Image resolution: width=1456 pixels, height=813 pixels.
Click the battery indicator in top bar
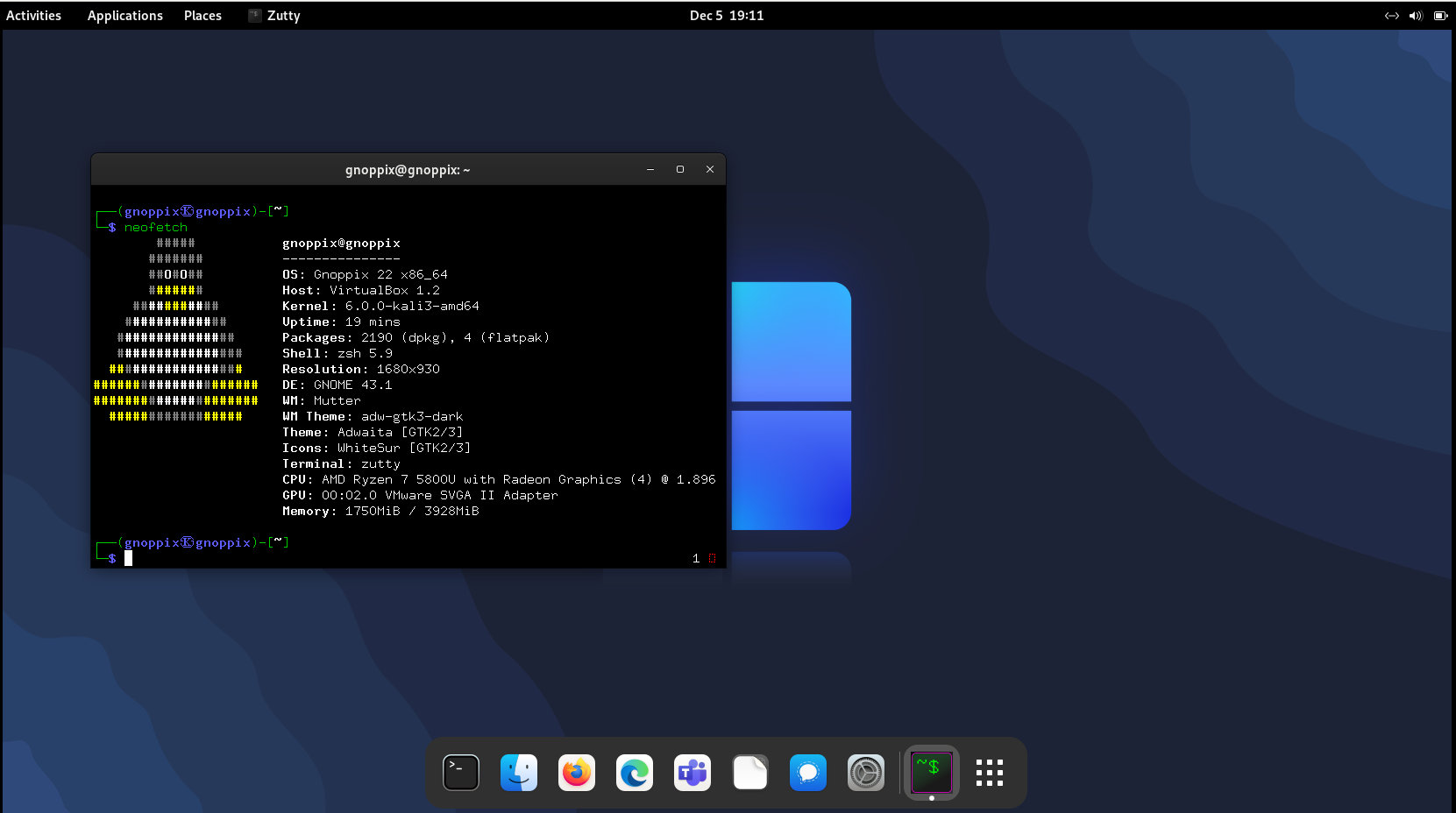1440,15
